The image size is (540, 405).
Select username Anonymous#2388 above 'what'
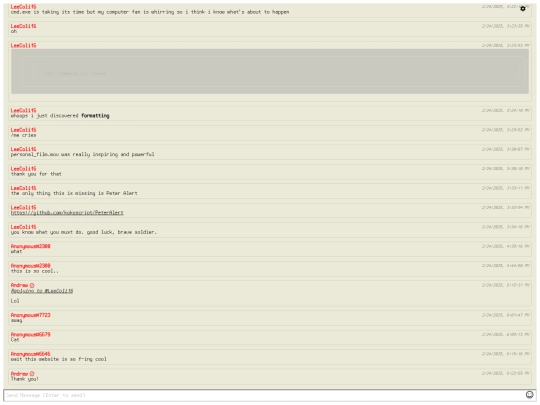coord(30,246)
